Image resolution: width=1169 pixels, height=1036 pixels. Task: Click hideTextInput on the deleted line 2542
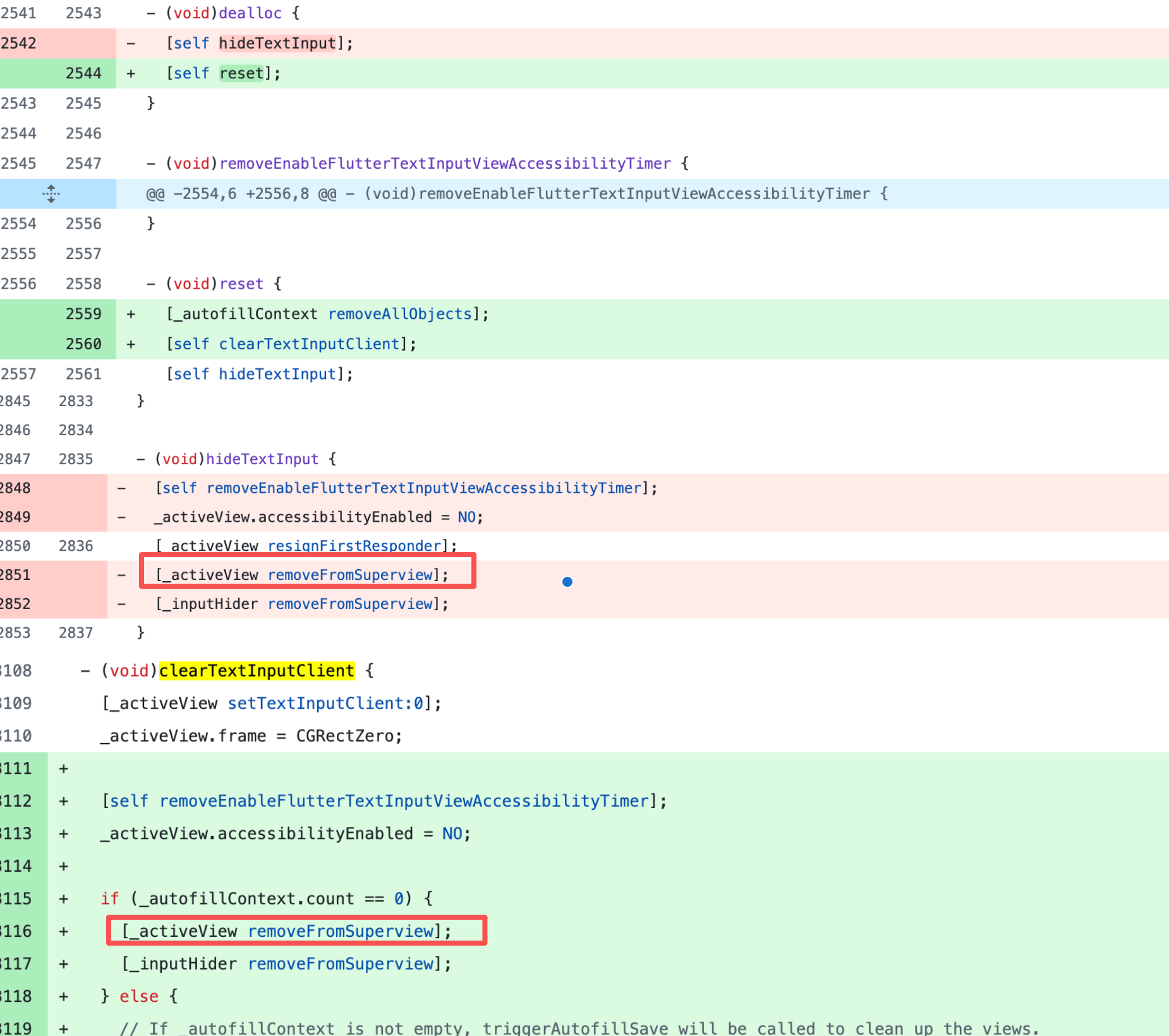pyautogui.click(x=277, y=44)
